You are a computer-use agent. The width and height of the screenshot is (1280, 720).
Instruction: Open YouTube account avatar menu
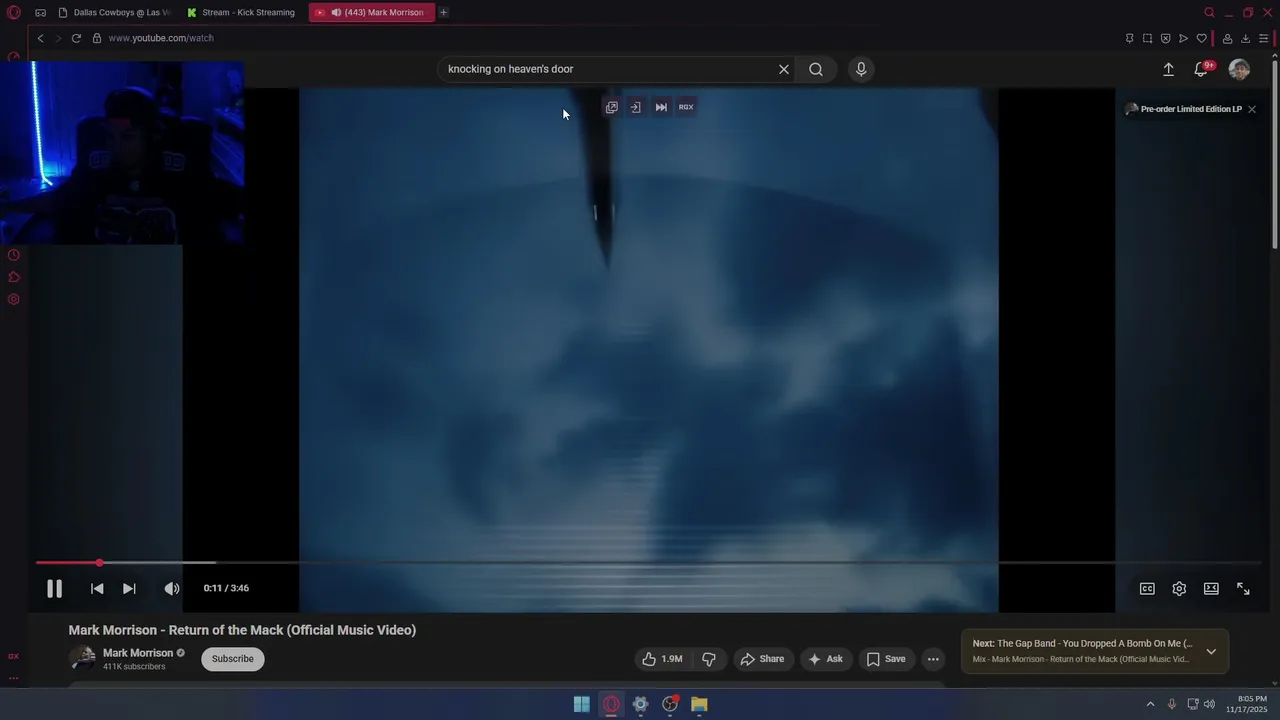coord(1239,69)
